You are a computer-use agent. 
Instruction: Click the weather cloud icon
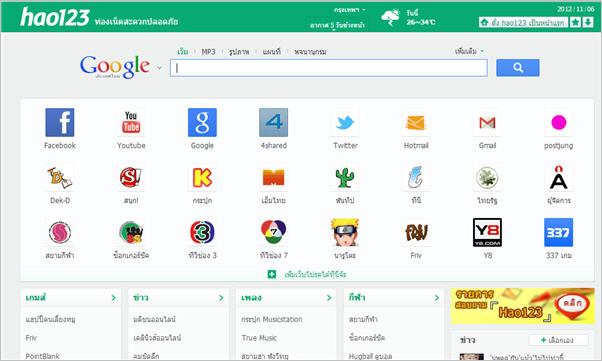390,17
